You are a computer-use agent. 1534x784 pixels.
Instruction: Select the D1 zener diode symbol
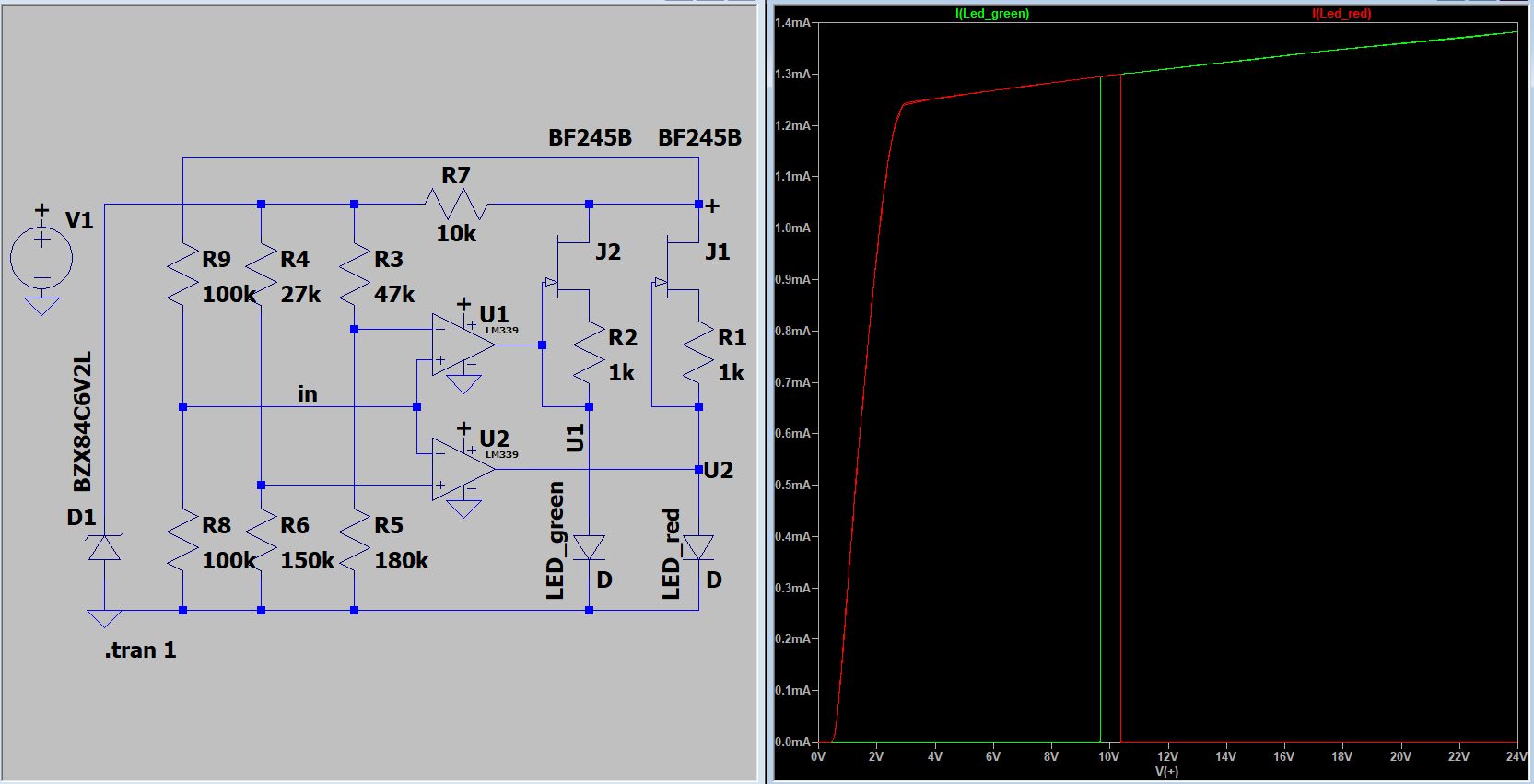pyautogui.click(x=104, y=548)
